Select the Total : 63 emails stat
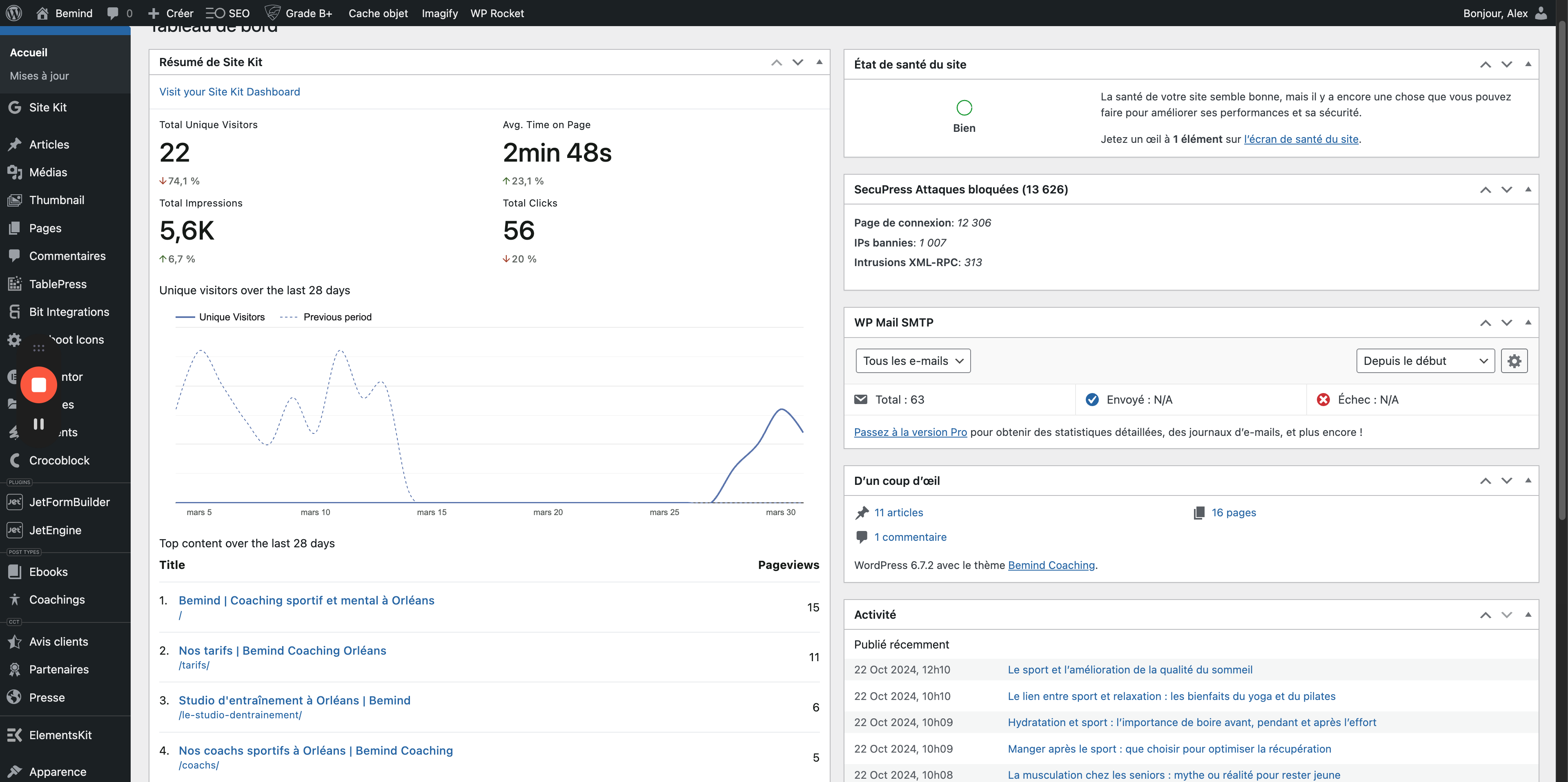The width and height of the screenshot is (1568, 782). click(889, 400)
